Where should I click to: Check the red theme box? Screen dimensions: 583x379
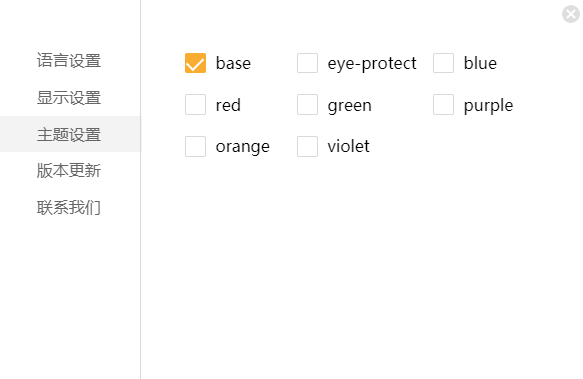pos(195,105)
